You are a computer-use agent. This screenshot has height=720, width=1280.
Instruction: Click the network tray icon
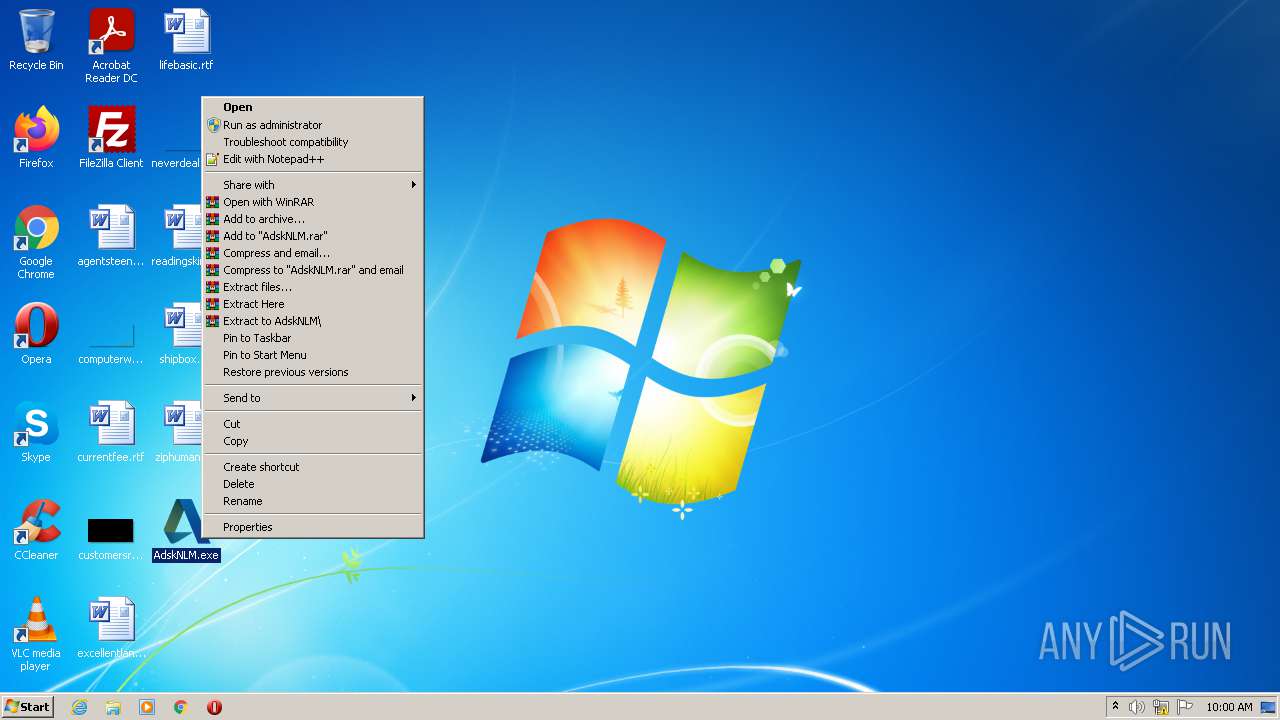click(x=1161, y=707)
